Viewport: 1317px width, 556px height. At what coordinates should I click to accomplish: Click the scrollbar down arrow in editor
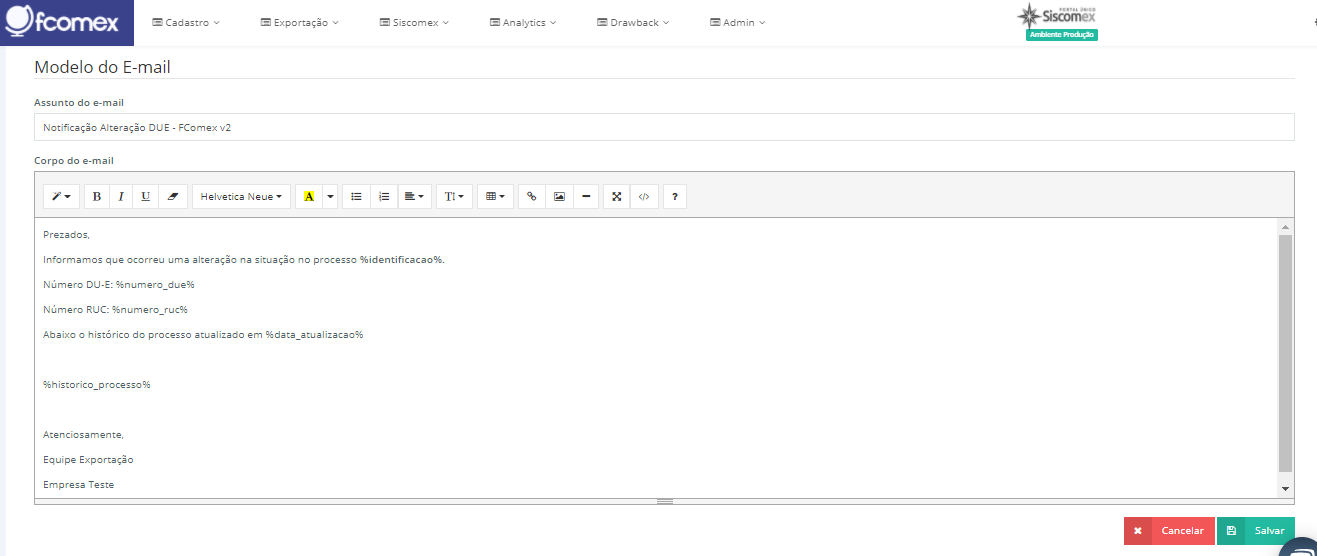click(x=1285, y=488)
